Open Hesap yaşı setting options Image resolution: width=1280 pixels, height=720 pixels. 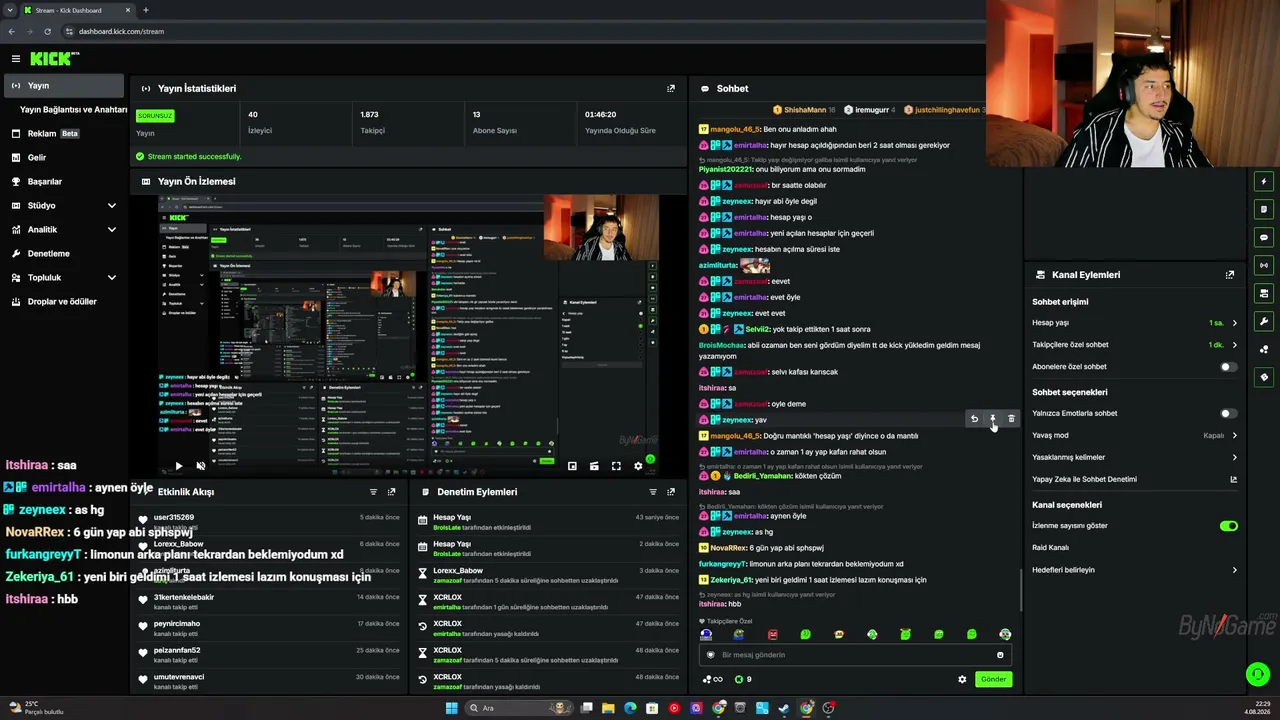point(1136,323)
